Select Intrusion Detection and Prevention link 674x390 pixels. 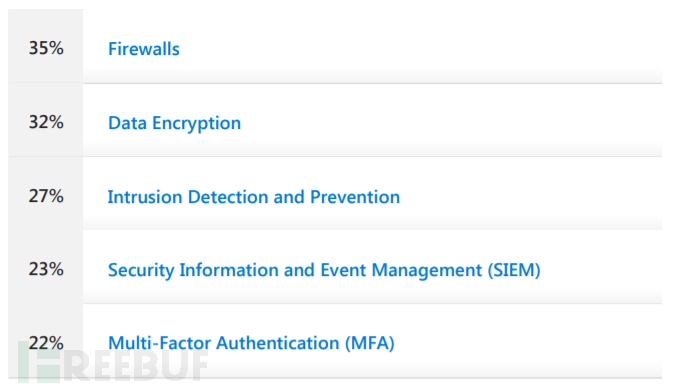254,197
